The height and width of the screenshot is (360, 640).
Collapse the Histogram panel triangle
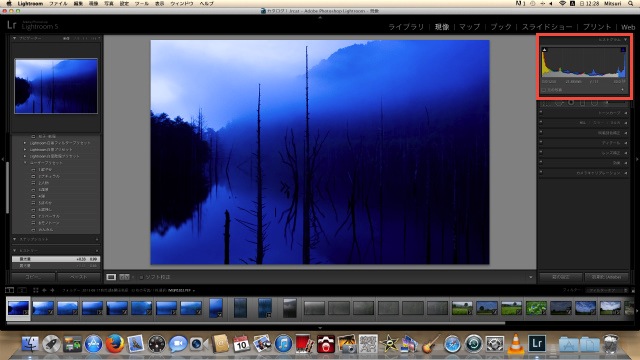625,40
